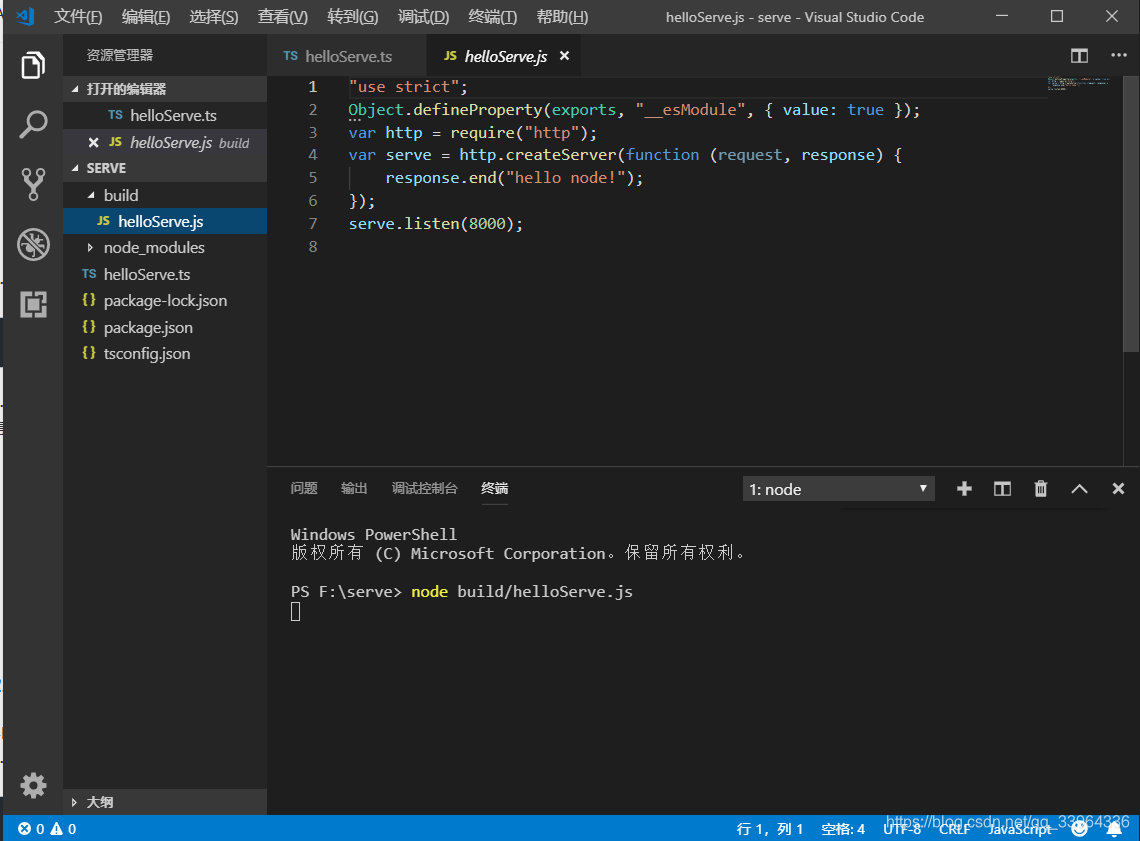
Task: Open the Debug view in activity bar
Action: [33, 244]
